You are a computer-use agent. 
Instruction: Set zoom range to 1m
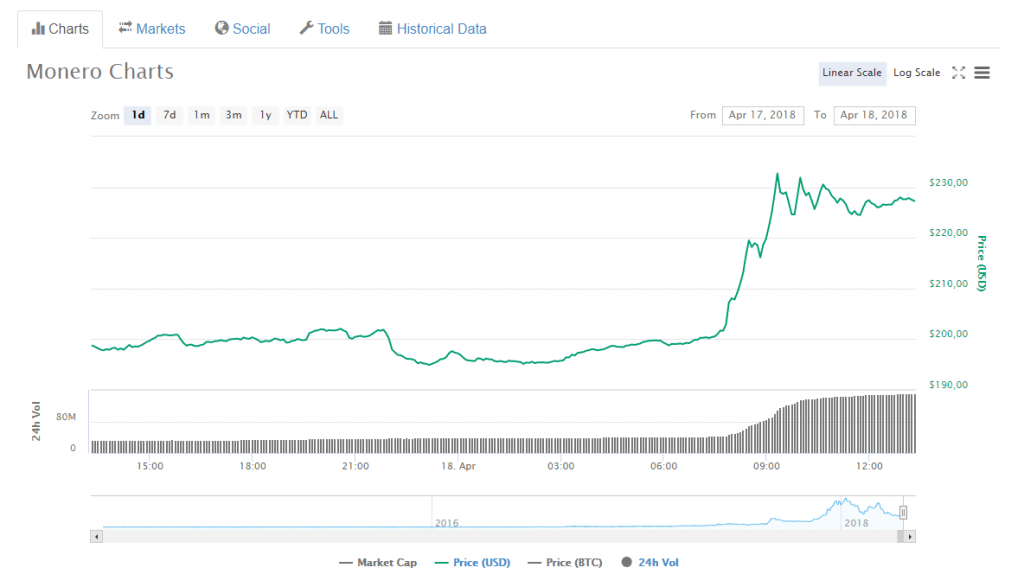coord(201,115)
